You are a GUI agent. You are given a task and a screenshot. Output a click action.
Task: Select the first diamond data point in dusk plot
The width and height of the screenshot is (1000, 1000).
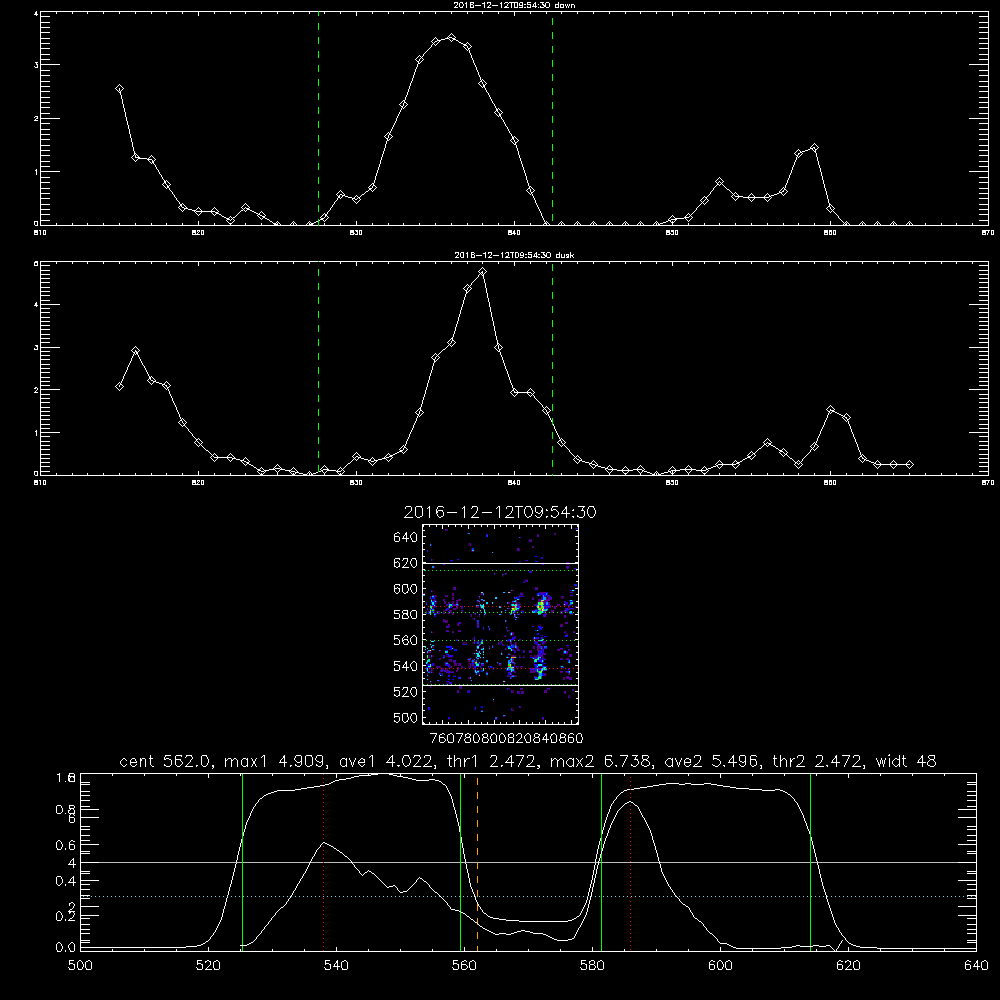(x=119, y=386)
